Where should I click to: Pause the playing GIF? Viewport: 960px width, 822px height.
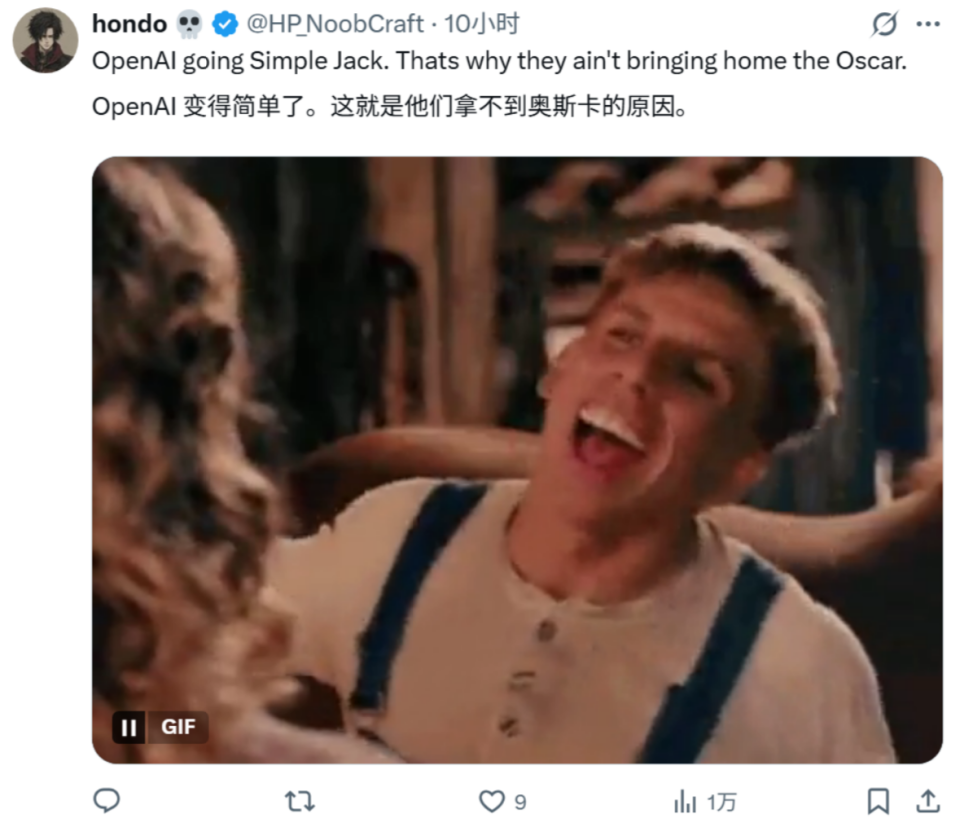tap(128, 727)
